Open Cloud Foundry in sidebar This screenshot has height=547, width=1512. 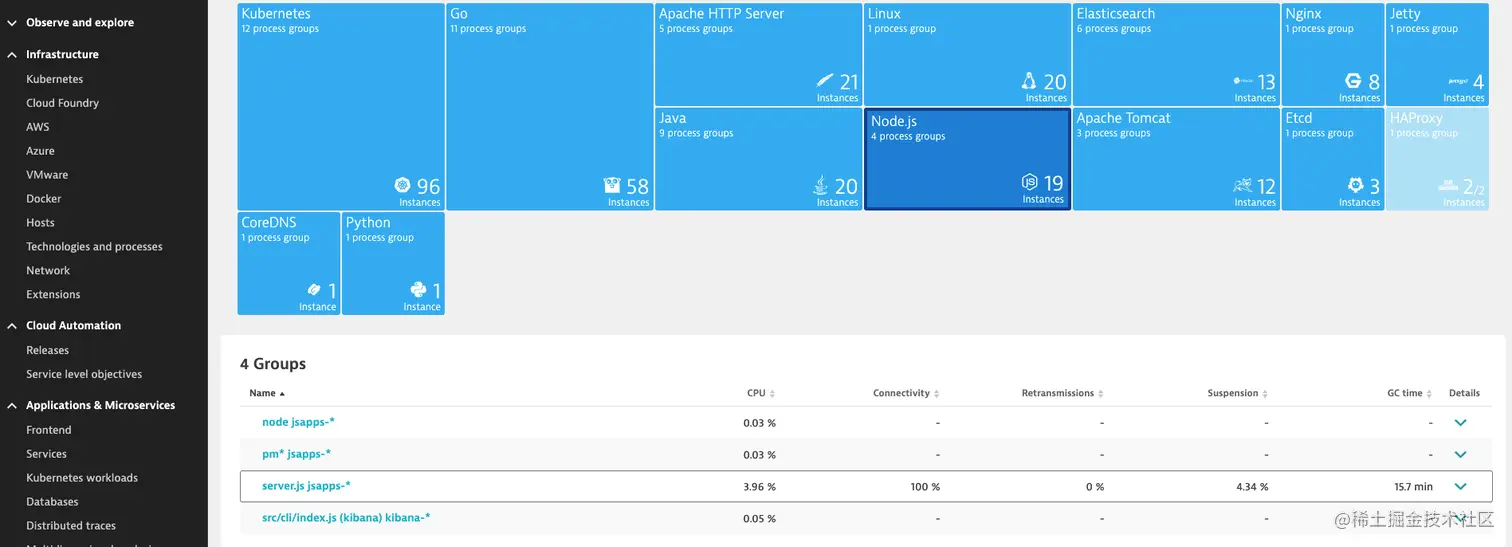(x=62, y=103)
